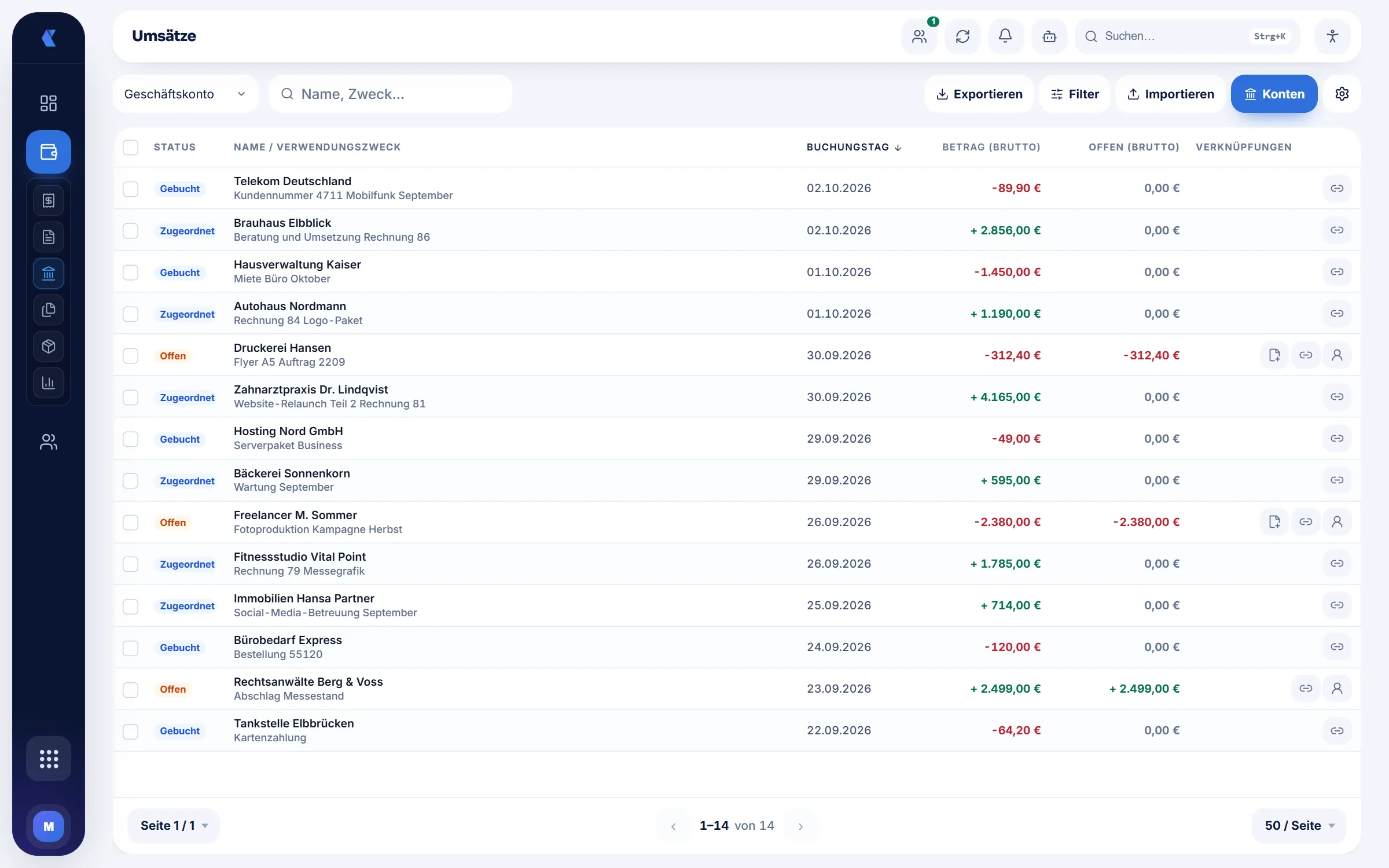Open the Filter button
The image size is (1389, 868).
point(1075,94)
